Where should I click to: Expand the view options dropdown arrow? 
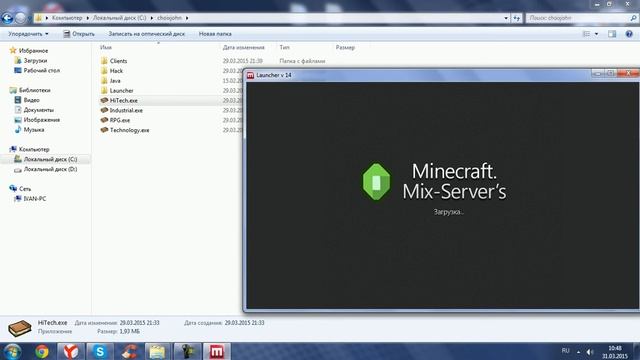[596, 34]
